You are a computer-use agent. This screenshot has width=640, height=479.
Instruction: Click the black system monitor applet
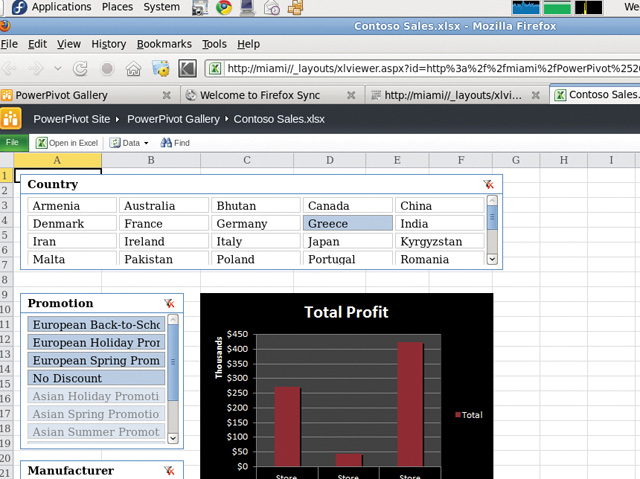pyautogui.click(x=588, y=7)
